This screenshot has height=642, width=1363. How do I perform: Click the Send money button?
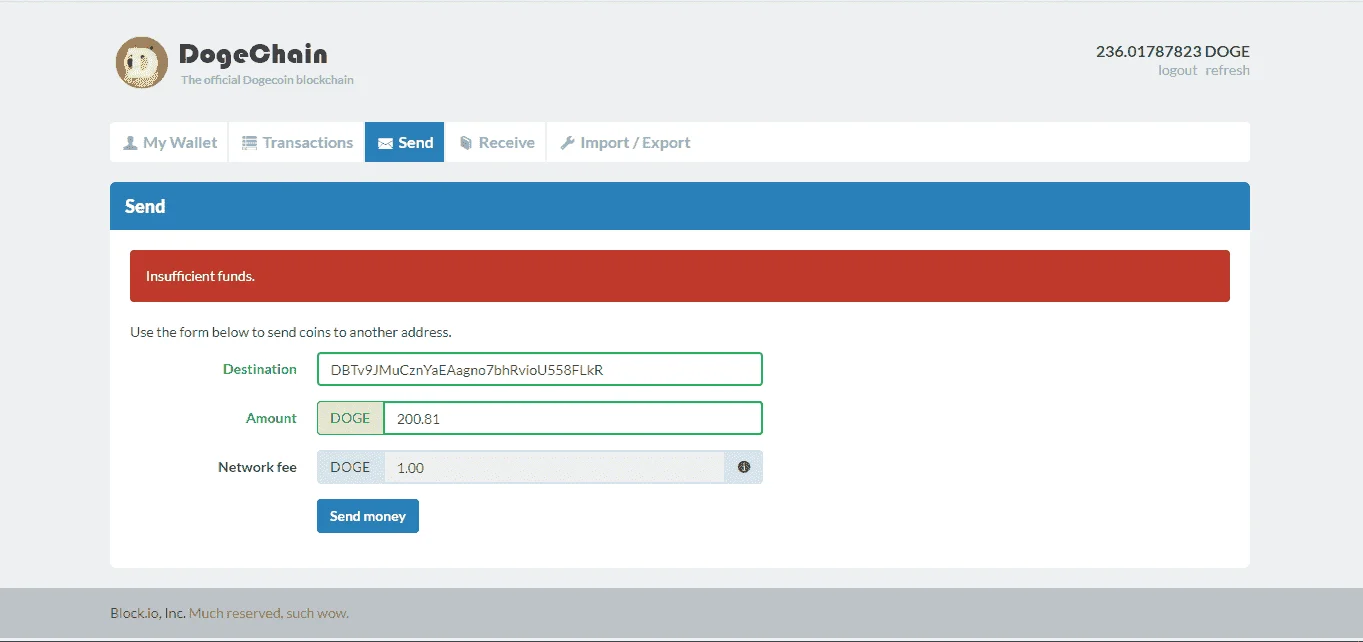368,516
